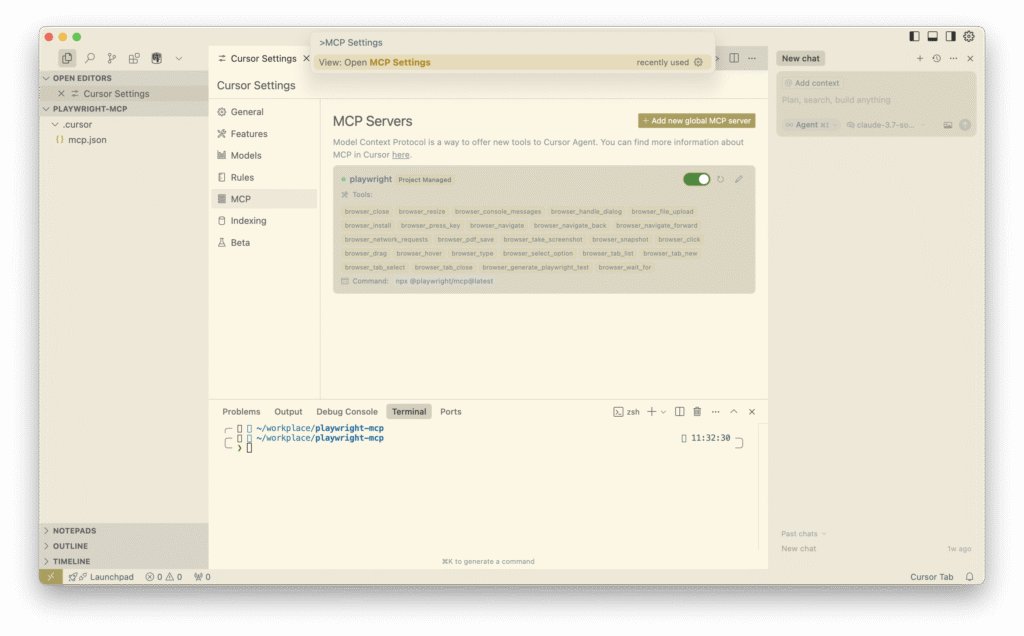
Task: Click the refresh icon for playwright server
Action: 720,180
